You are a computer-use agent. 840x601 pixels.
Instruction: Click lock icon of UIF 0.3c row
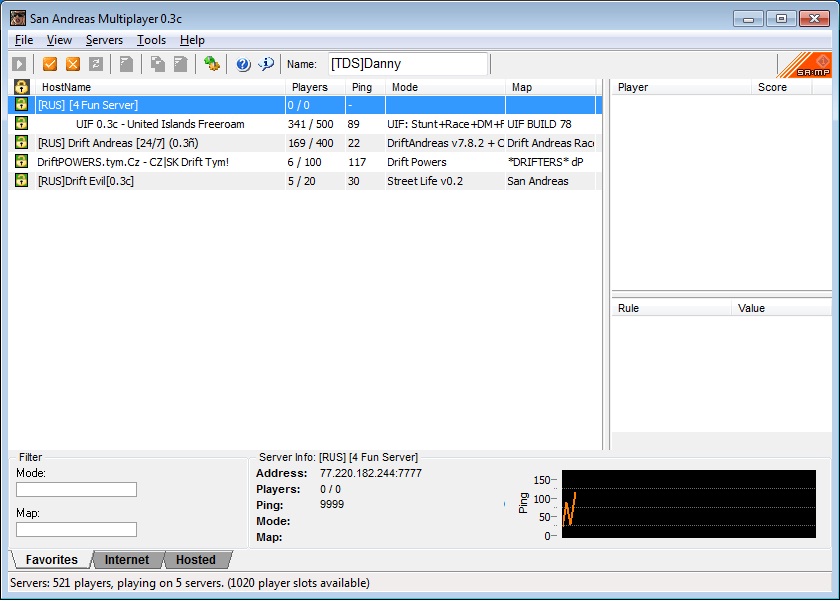click(21, 123)
